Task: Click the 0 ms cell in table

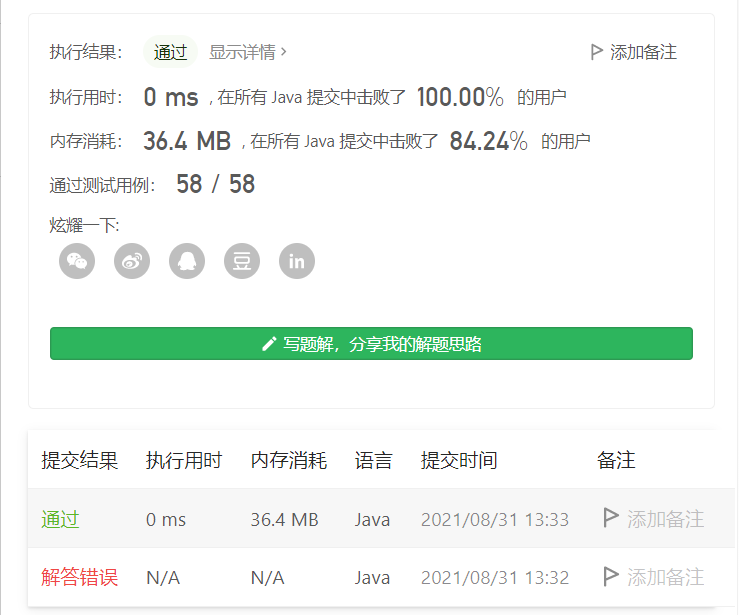Action: (x=166, y=520)
